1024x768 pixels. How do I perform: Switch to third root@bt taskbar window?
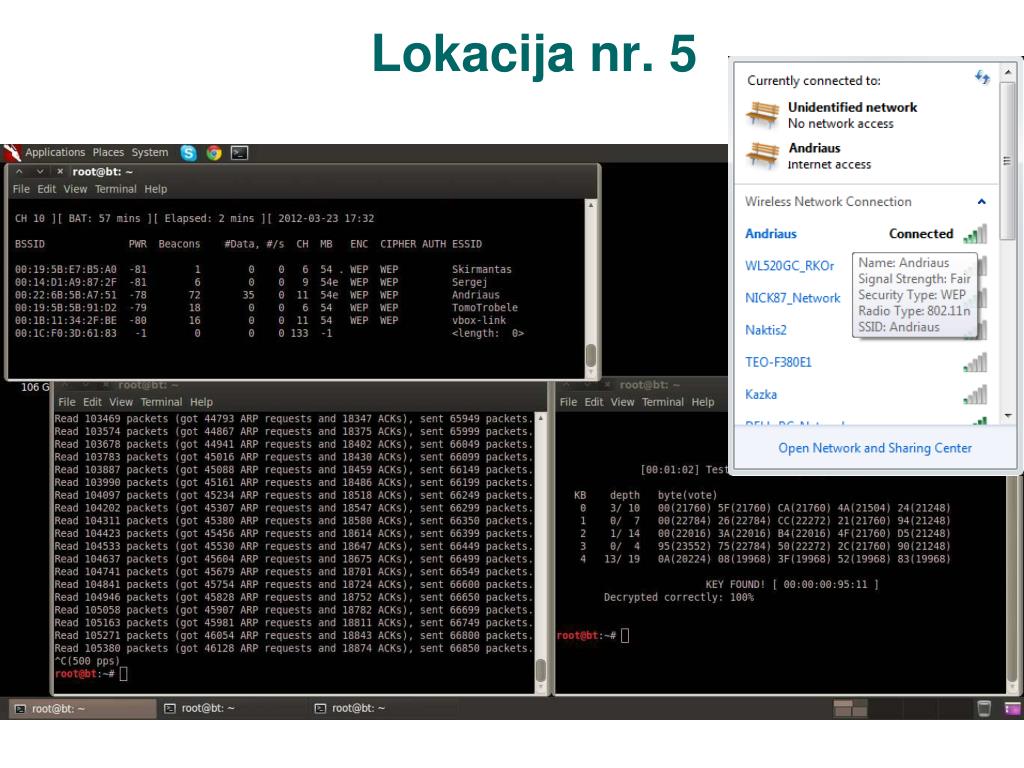pos(383,709)
